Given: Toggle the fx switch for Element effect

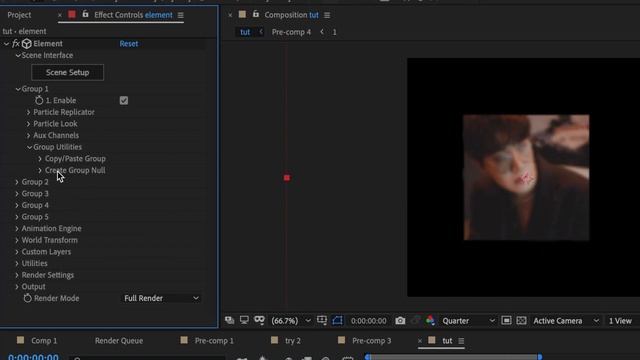Looking at the screenshot, I should point(16,44).
